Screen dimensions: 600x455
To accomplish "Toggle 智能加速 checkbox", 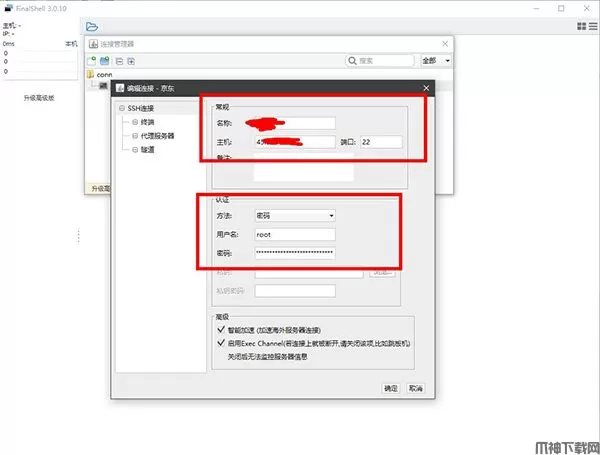I will 221,329.
